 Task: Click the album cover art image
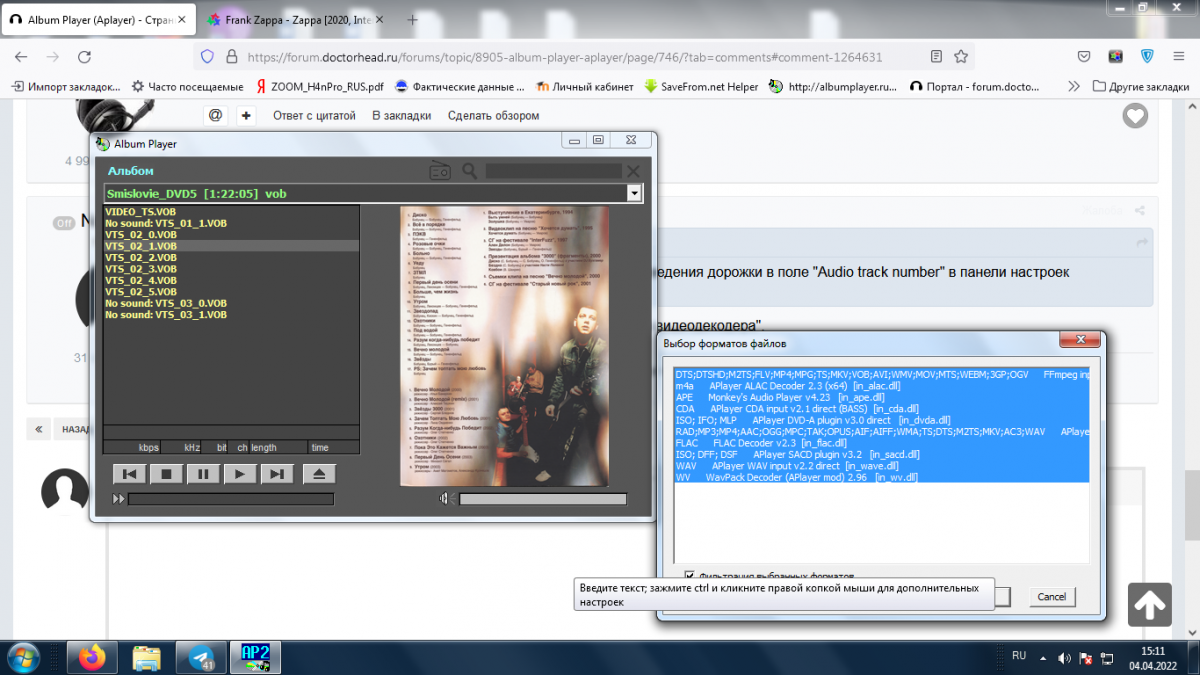(504, 346)
